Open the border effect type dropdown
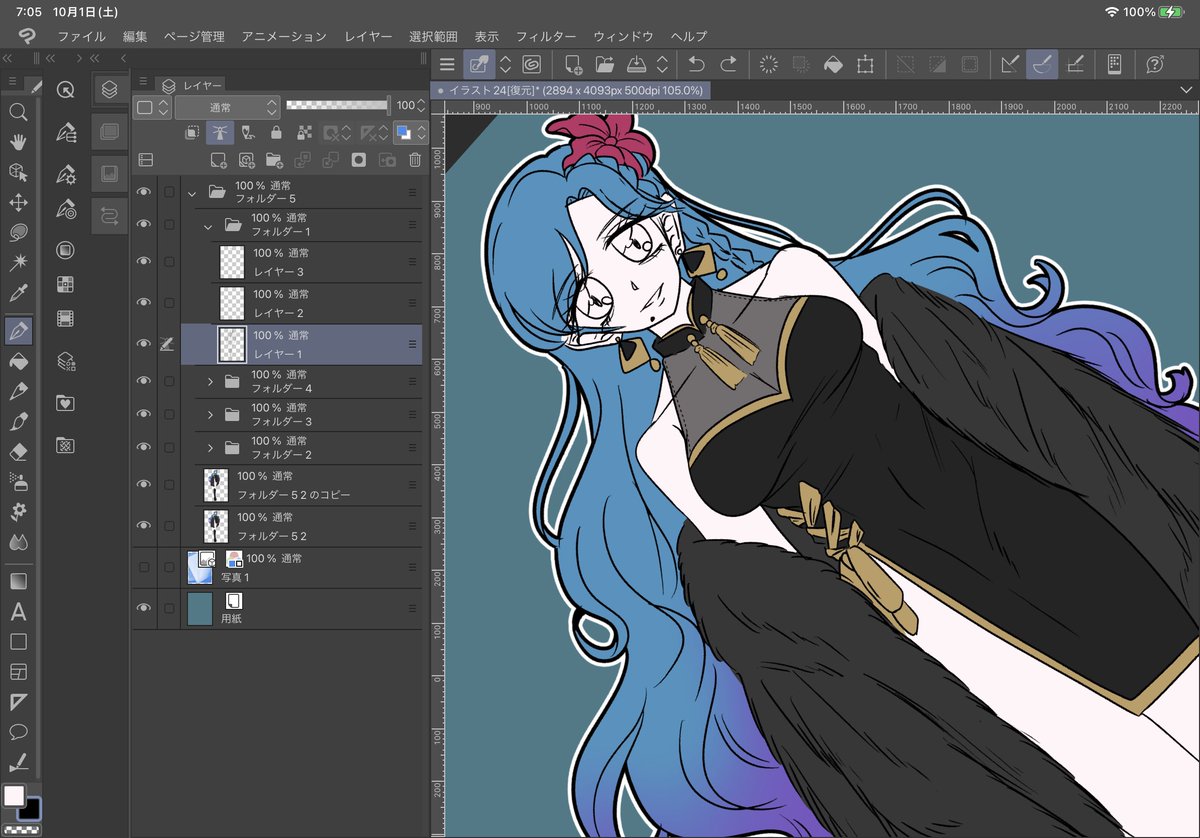 153,107
